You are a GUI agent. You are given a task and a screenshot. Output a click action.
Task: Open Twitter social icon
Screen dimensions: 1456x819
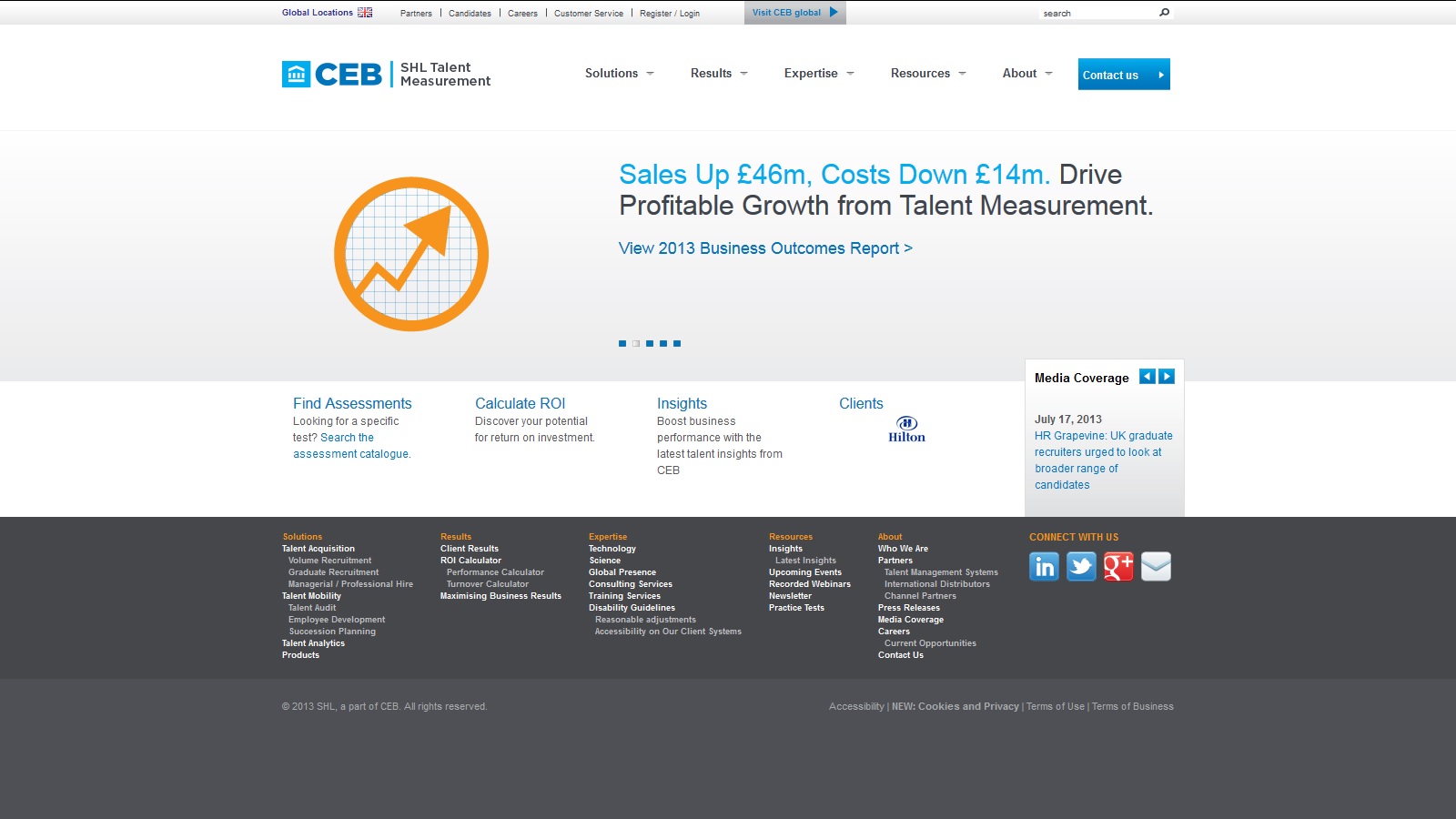[x=1081, y=566]
